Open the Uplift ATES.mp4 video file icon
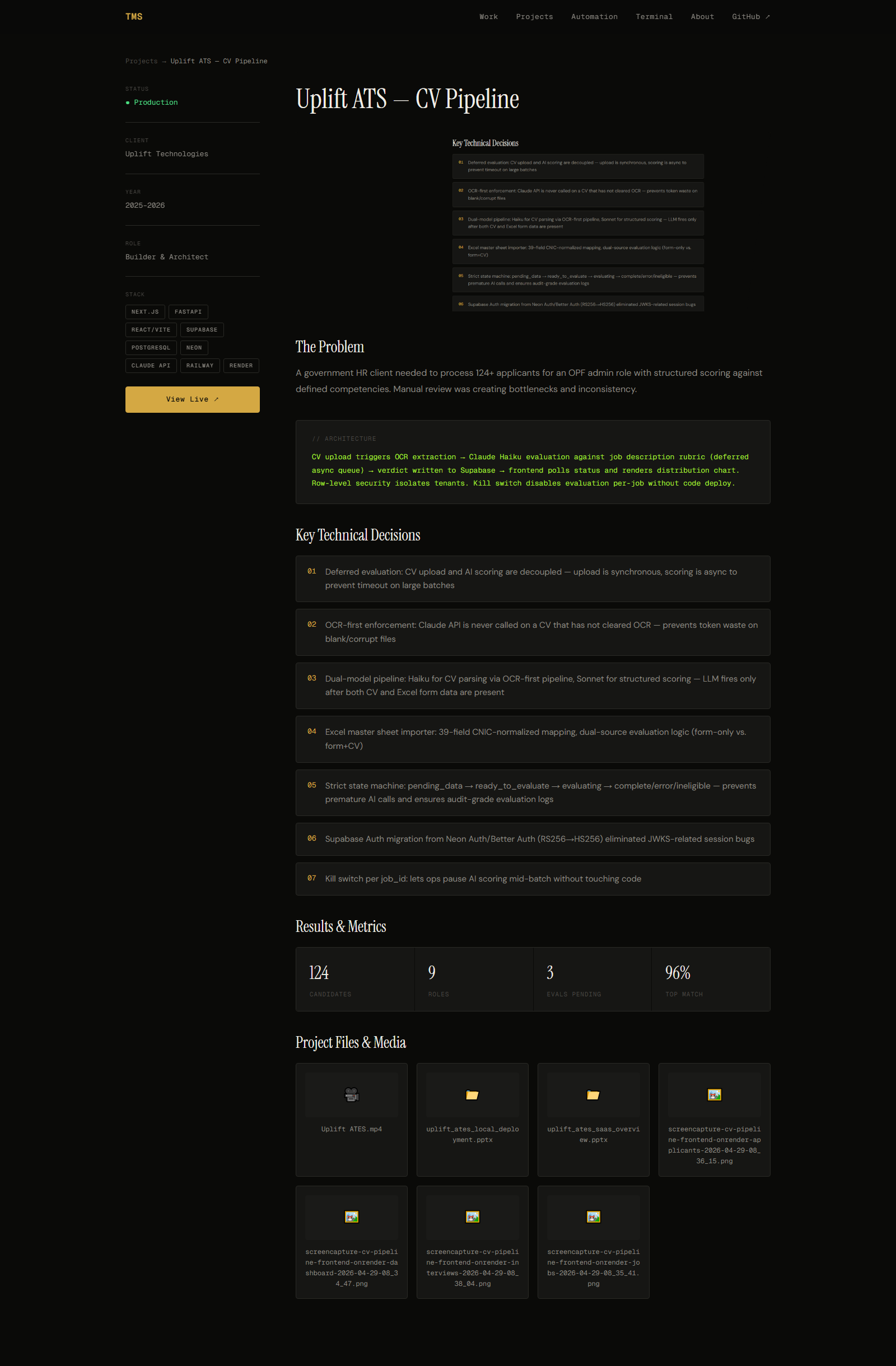 click(x=351, y=1094)
